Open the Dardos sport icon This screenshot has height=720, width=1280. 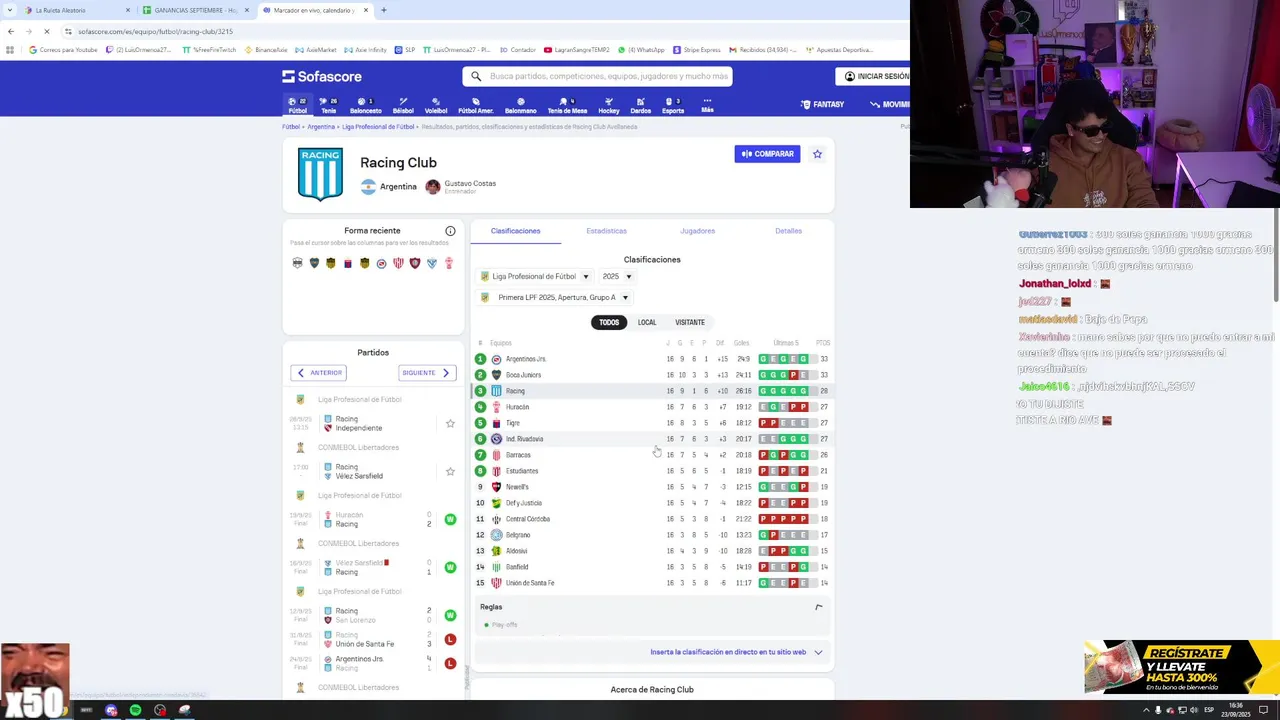pyautogui.click(x=640, y=105)
